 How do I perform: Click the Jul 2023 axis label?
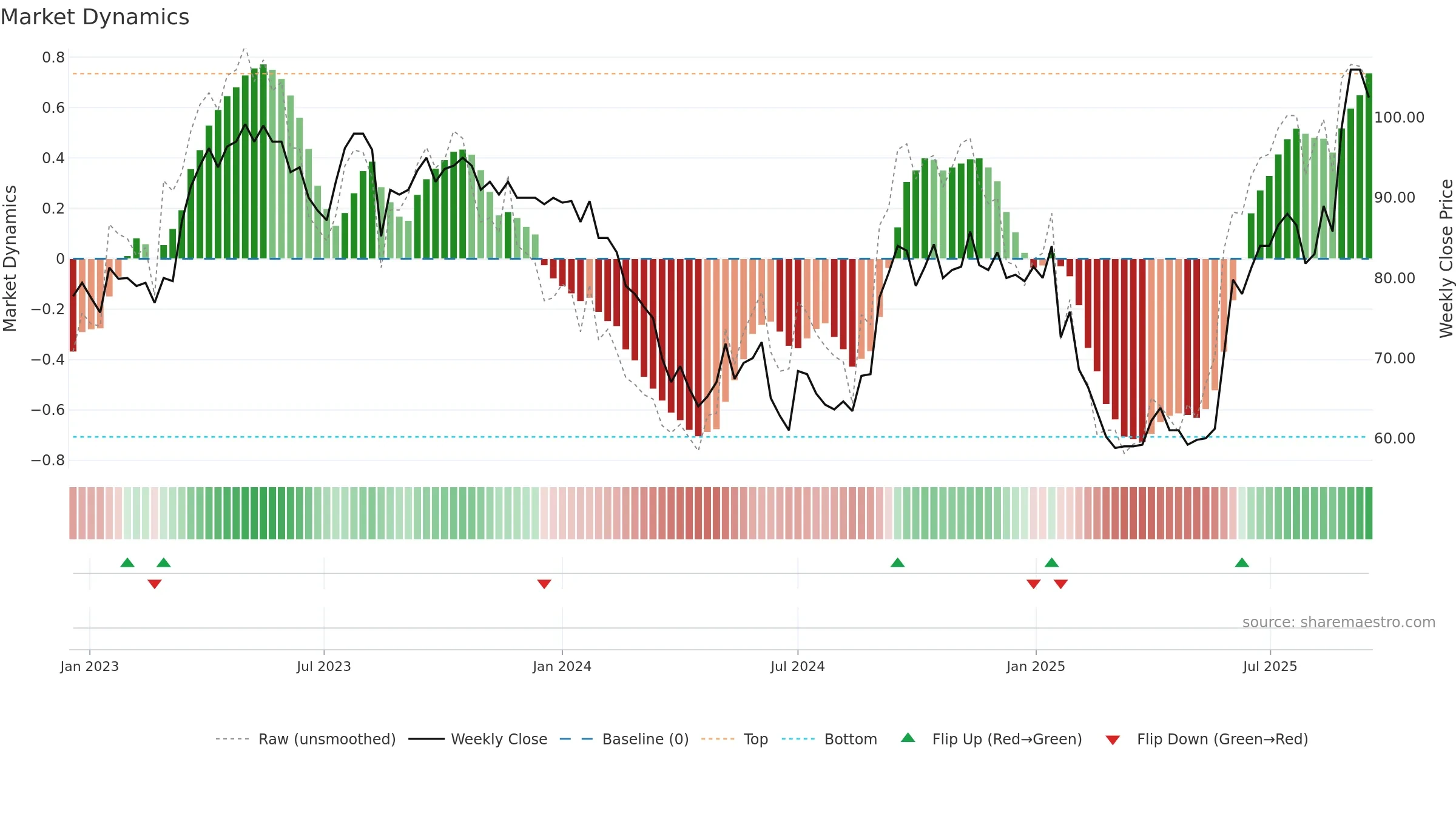(x=324, y=666)
